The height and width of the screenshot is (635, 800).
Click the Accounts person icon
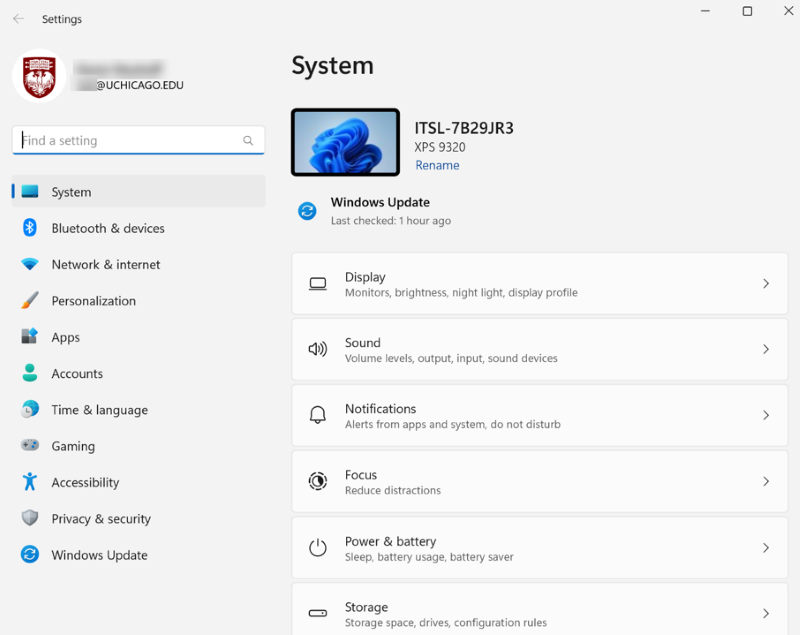click(31, 373)
